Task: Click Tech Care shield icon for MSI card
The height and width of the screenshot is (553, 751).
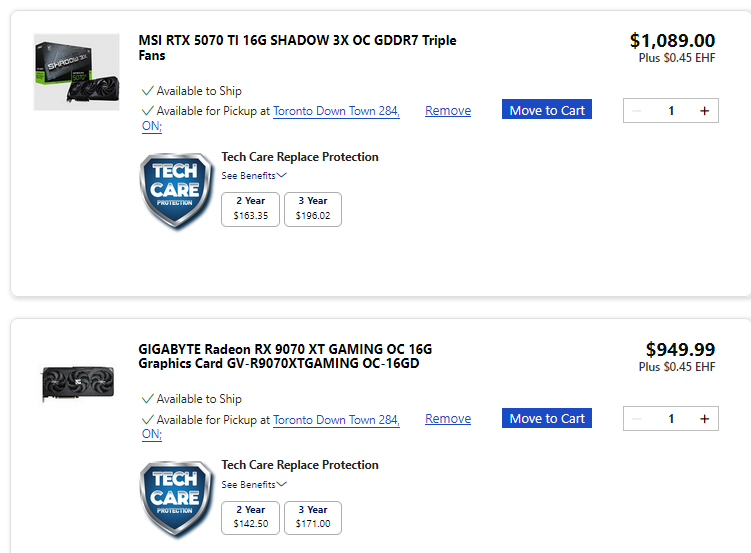Action: click(x=176, y=190)
